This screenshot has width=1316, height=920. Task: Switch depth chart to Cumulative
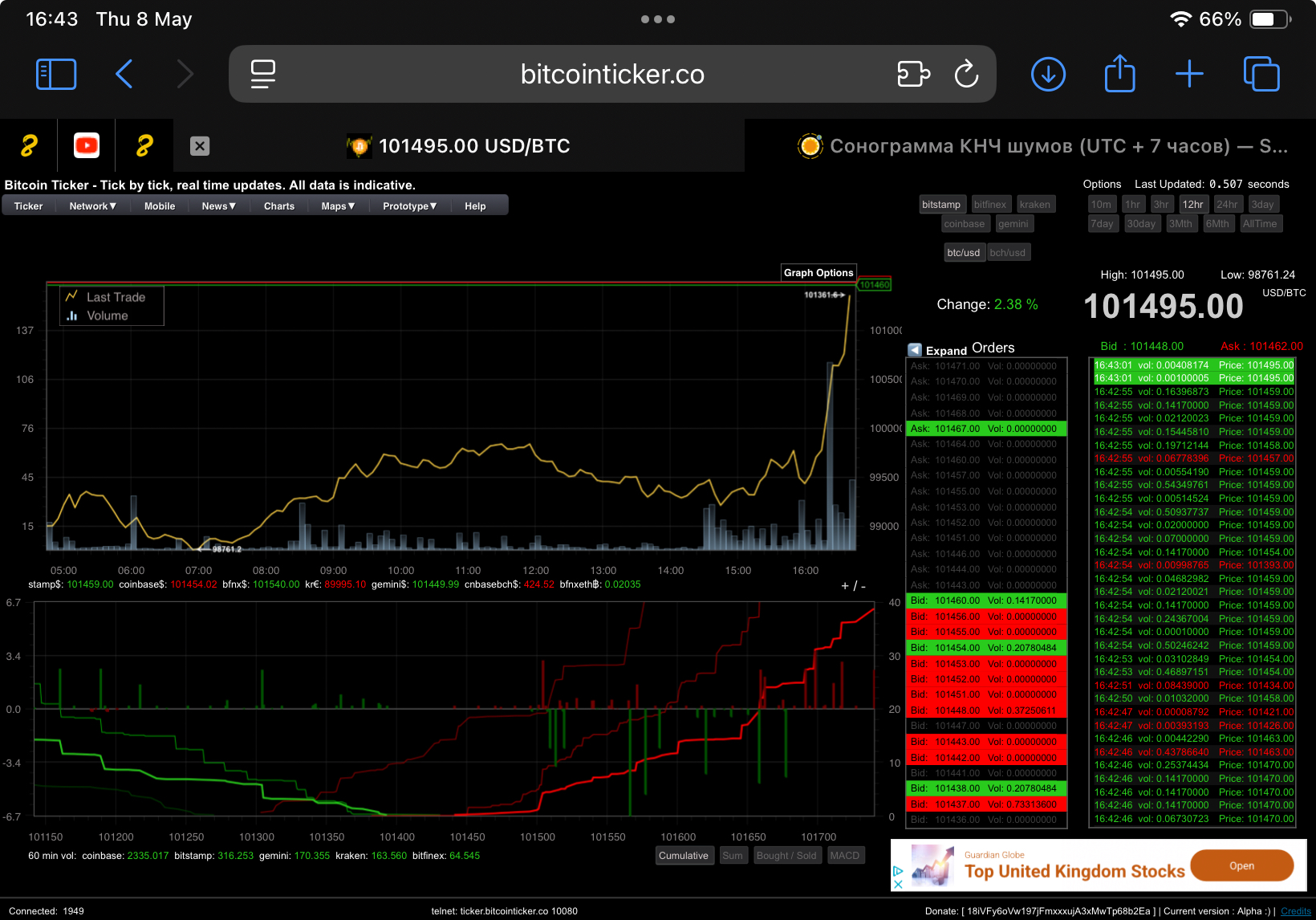684,856
